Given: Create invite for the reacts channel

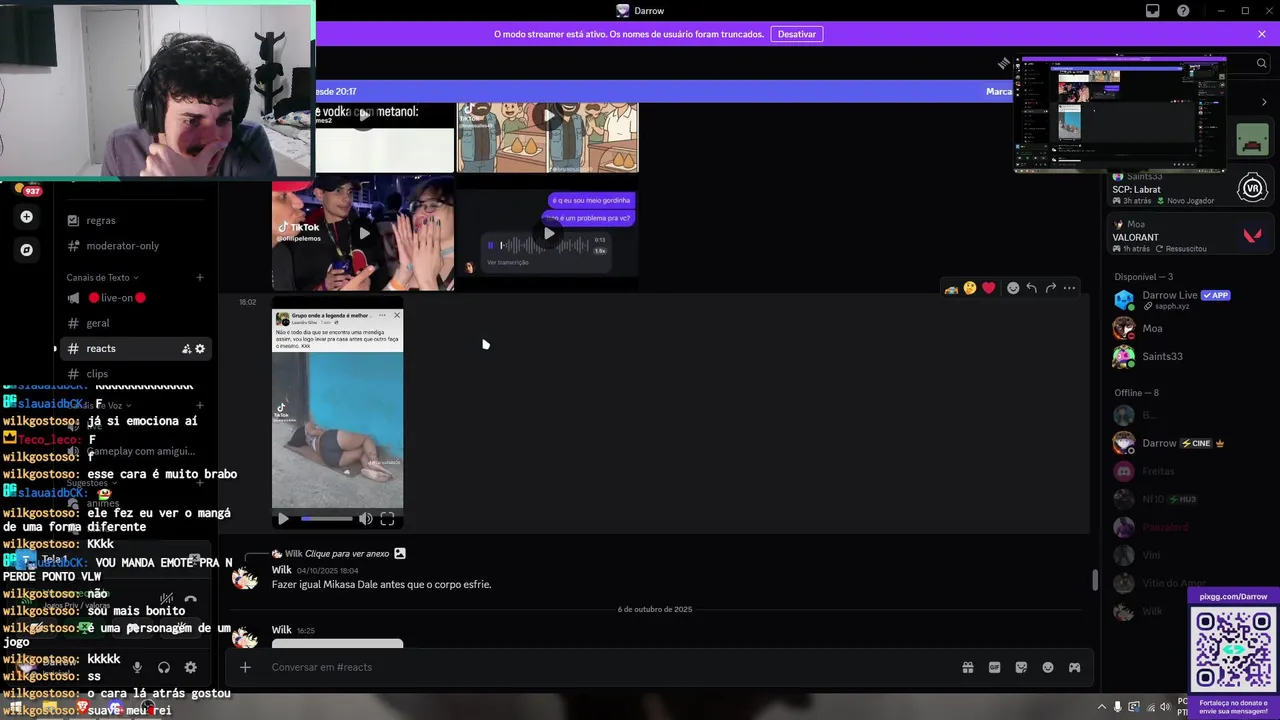Looking at the screenshot, I should coord(186,349).
